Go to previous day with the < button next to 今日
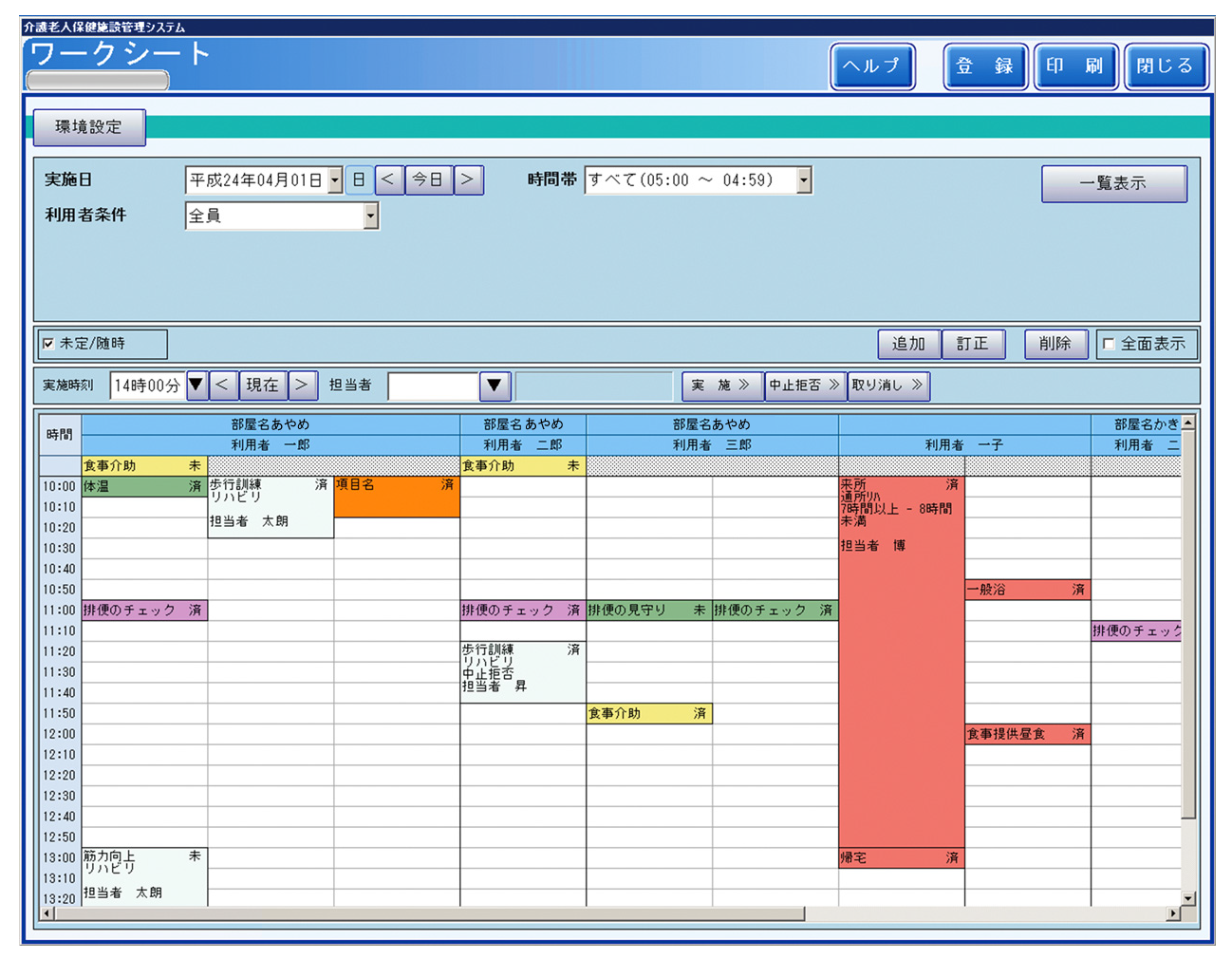This screenshot has height=959, width=1232. (389, 179)
